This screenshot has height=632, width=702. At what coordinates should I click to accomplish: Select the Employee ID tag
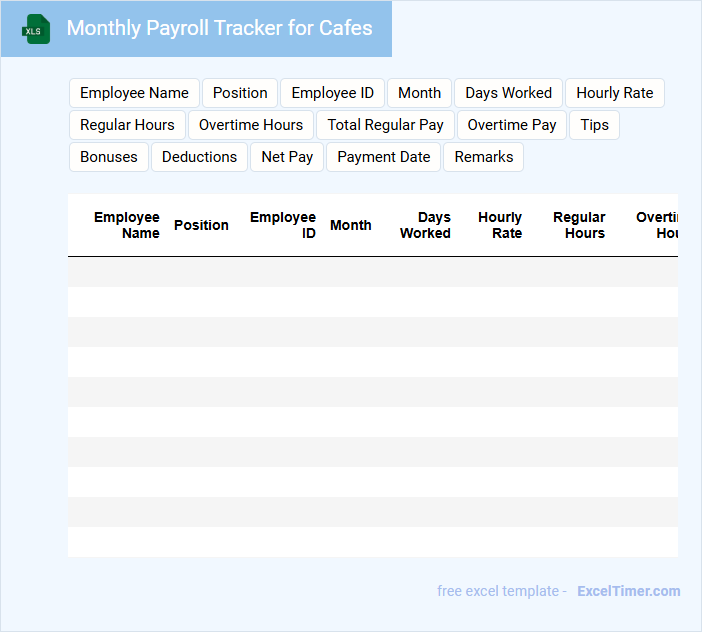click(x=332, y=93)
